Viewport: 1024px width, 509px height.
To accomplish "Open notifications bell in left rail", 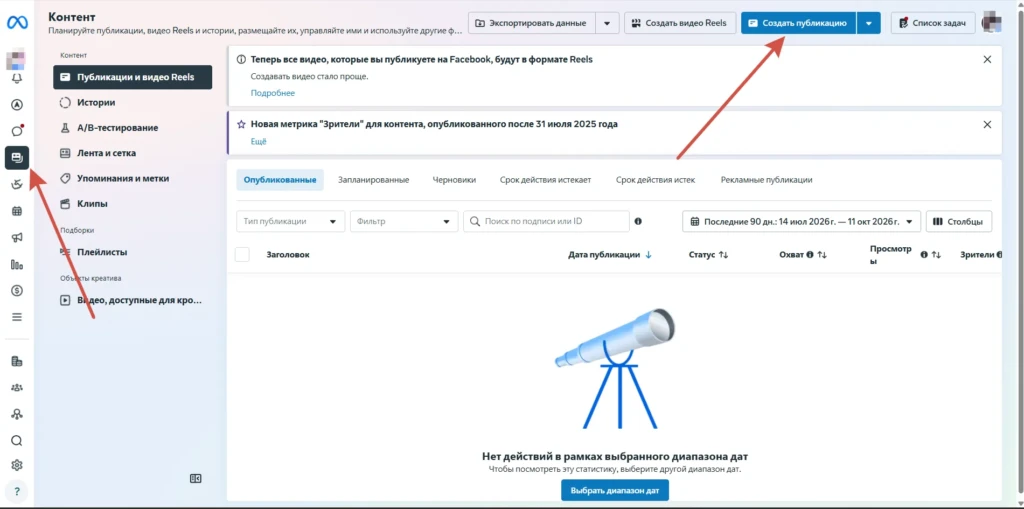I will (17, 78).
